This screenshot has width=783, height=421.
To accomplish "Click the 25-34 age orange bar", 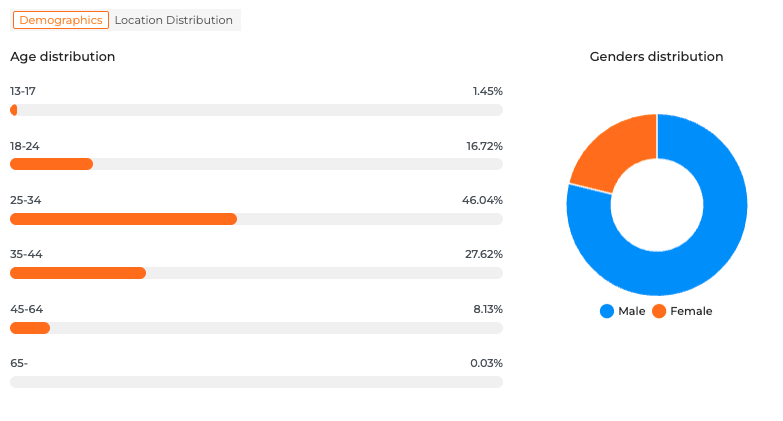I will pos(123,219).
